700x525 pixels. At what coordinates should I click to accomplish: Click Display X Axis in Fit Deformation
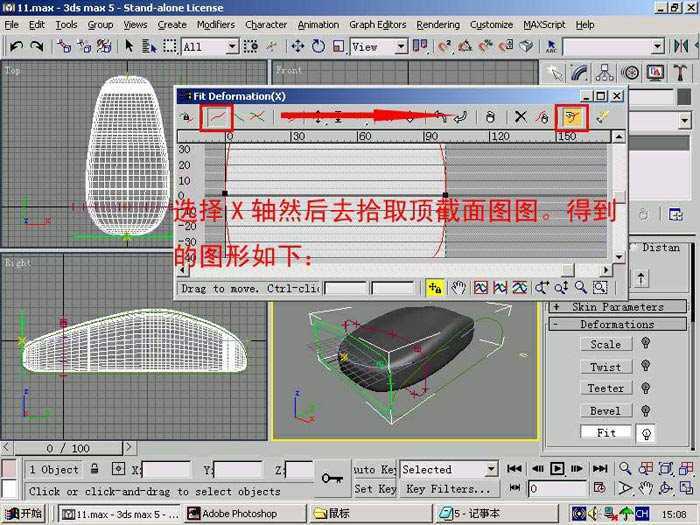(x=217, y=117)
